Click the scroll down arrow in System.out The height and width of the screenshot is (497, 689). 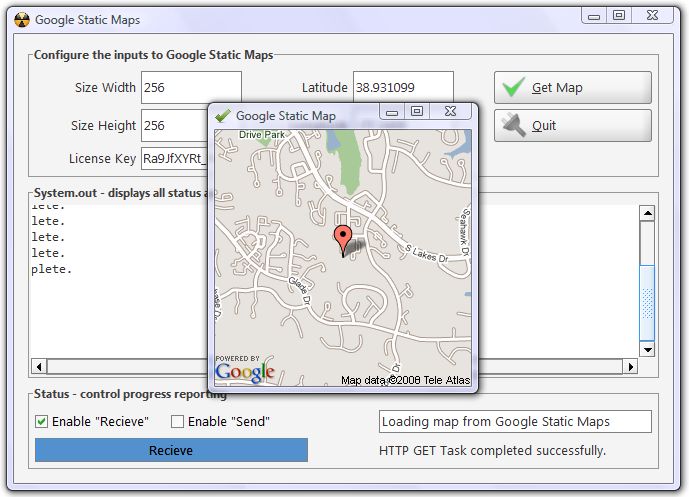tap(647, 350)
